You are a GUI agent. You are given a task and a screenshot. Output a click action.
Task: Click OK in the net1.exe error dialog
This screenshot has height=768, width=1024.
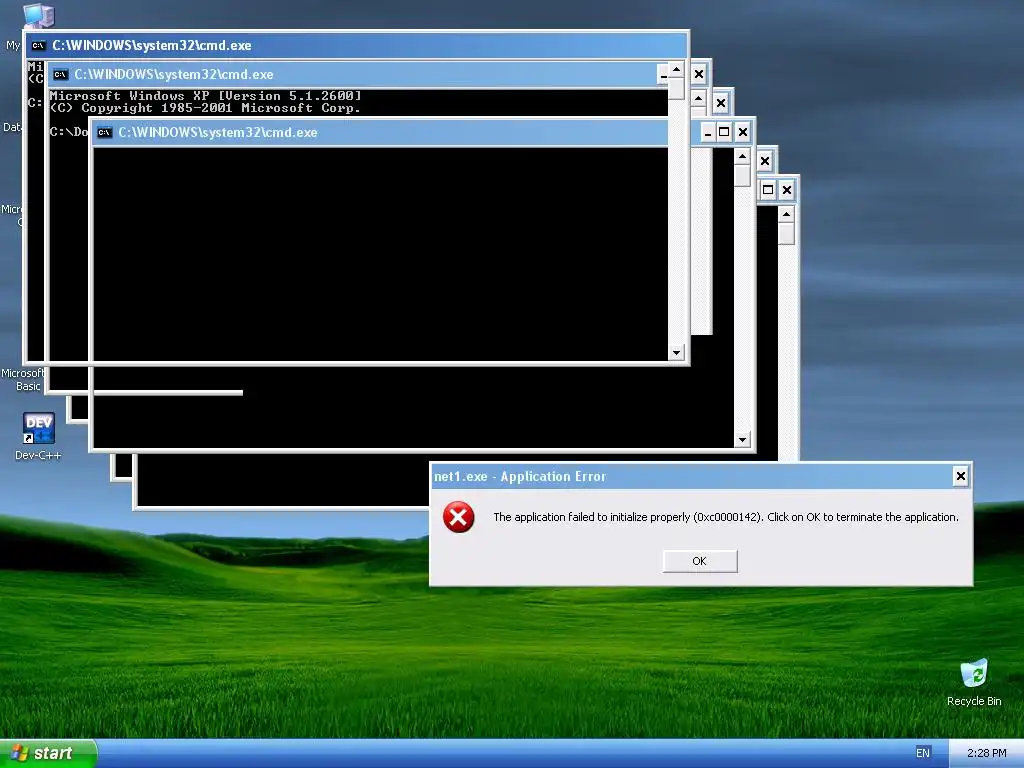(699, 561)
